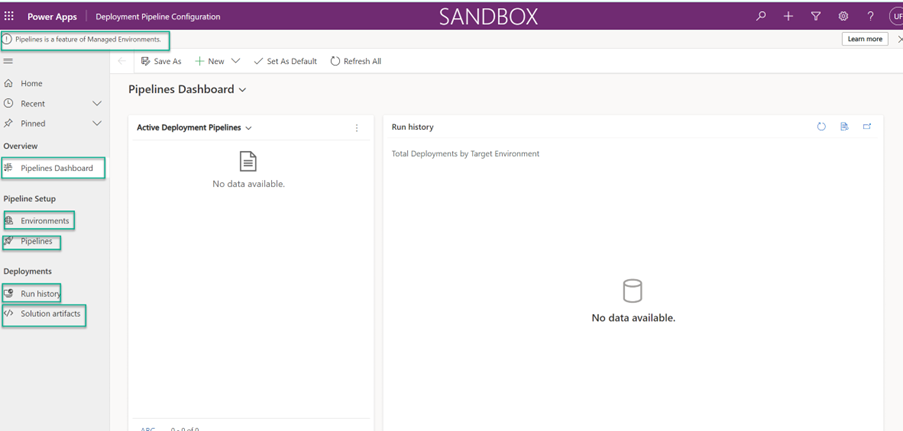Open the Active Deployment Pipelines more options menu
903x431 pixels.
click(356, 128)
